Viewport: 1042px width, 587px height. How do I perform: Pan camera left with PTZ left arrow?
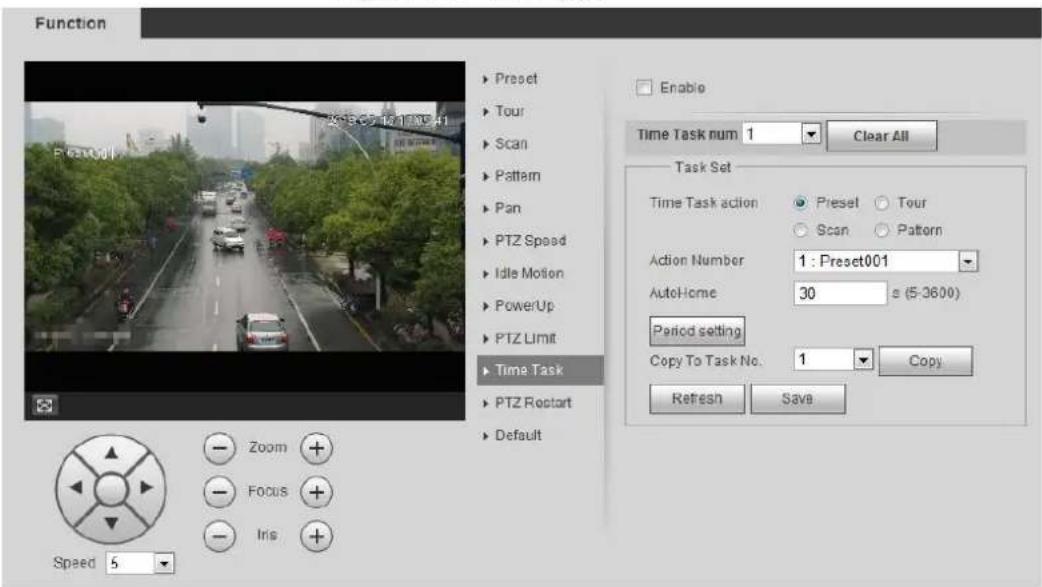(76, 487)
